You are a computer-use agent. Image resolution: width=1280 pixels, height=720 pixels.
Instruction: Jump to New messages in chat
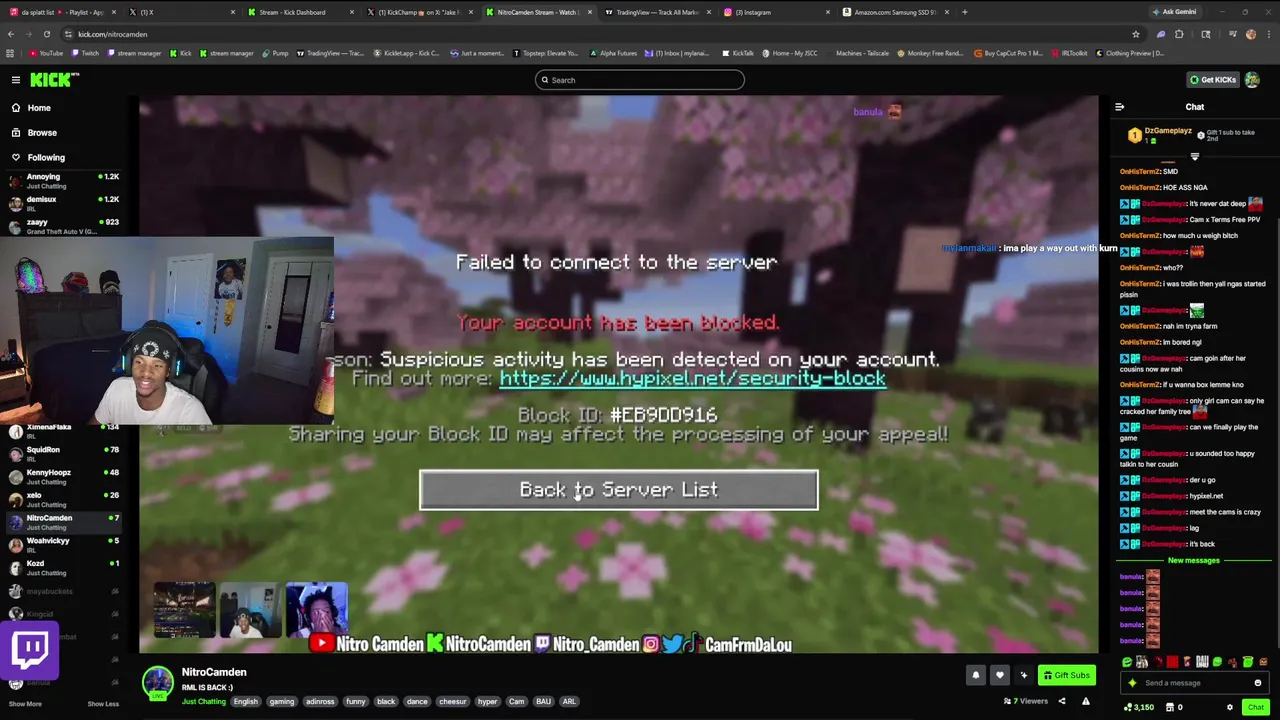[1194, 561]
